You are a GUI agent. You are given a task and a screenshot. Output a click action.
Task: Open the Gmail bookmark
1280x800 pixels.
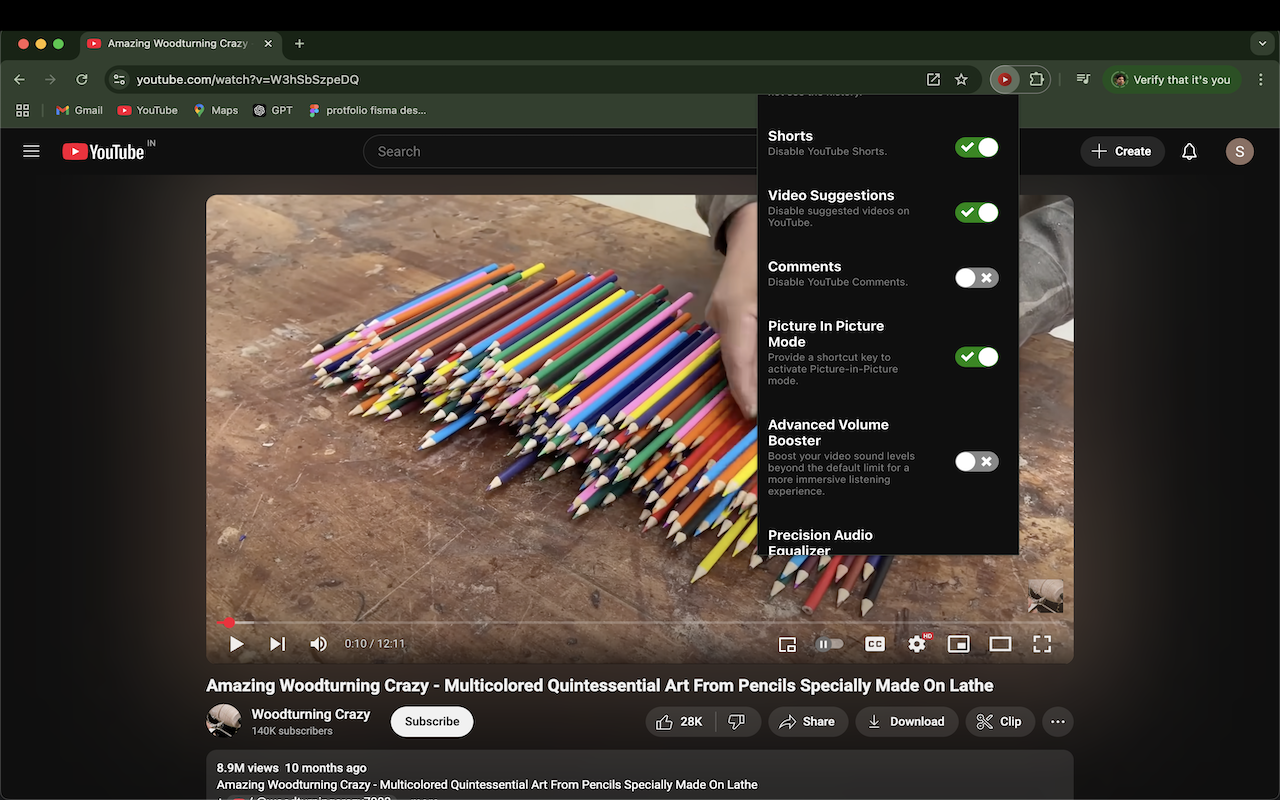coord(78,110)
